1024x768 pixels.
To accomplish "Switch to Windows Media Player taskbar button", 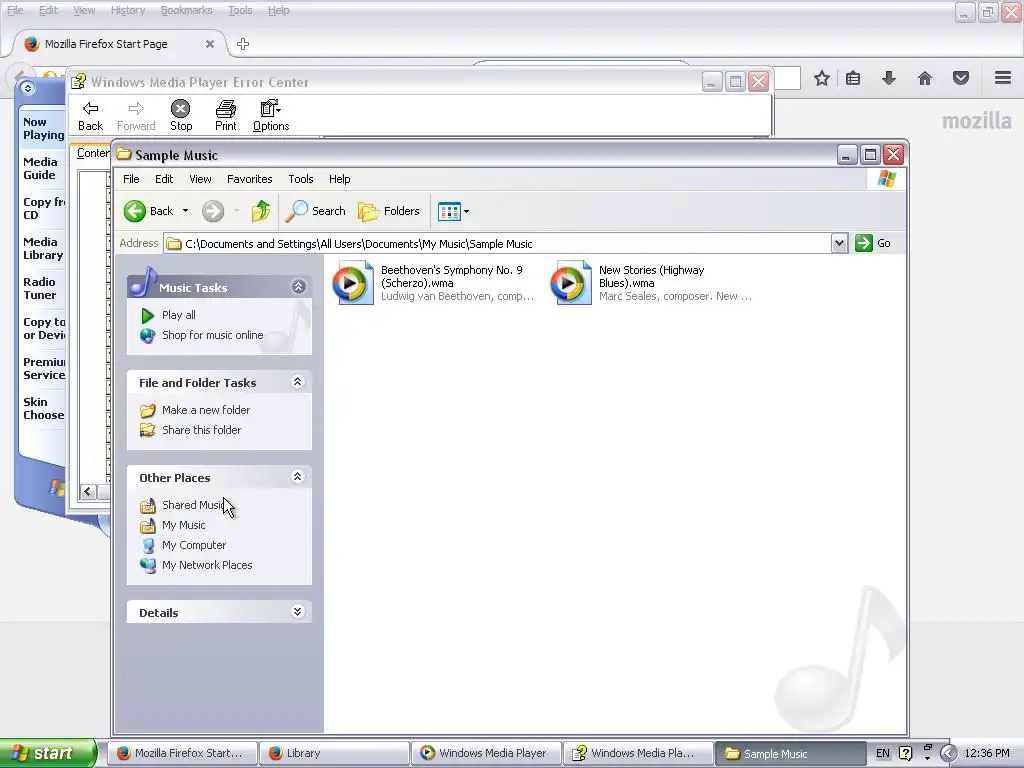I will 486,753.
